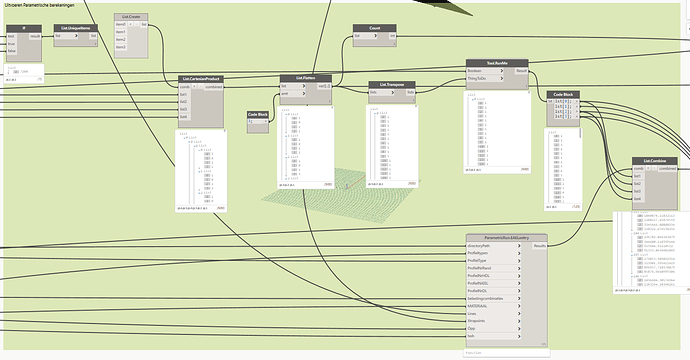Open chevron on belastingcombinaties input port
This screenshot has height=360, width=690.
[519, 298]
